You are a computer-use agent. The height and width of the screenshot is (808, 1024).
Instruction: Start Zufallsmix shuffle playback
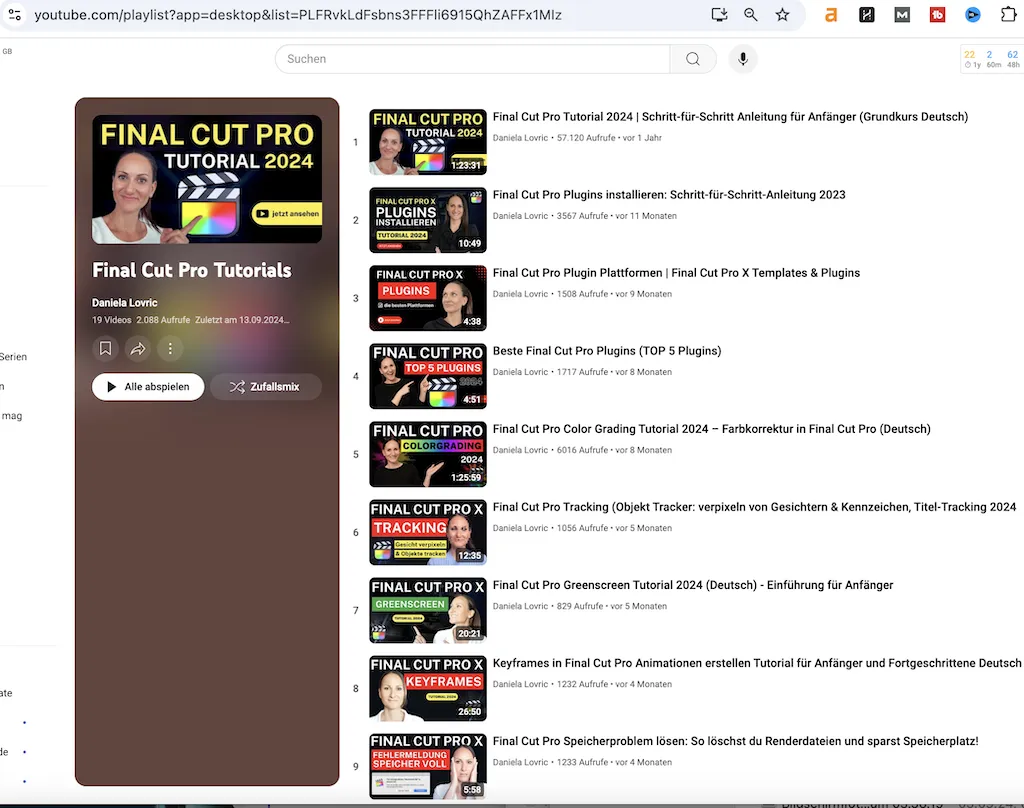click(x=266, y=387)
